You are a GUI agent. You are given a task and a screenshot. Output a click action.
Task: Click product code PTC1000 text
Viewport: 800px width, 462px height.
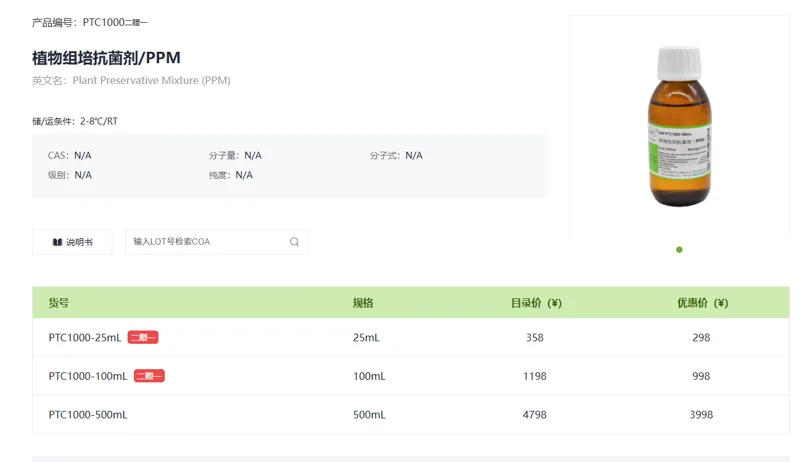click(104, 22)
